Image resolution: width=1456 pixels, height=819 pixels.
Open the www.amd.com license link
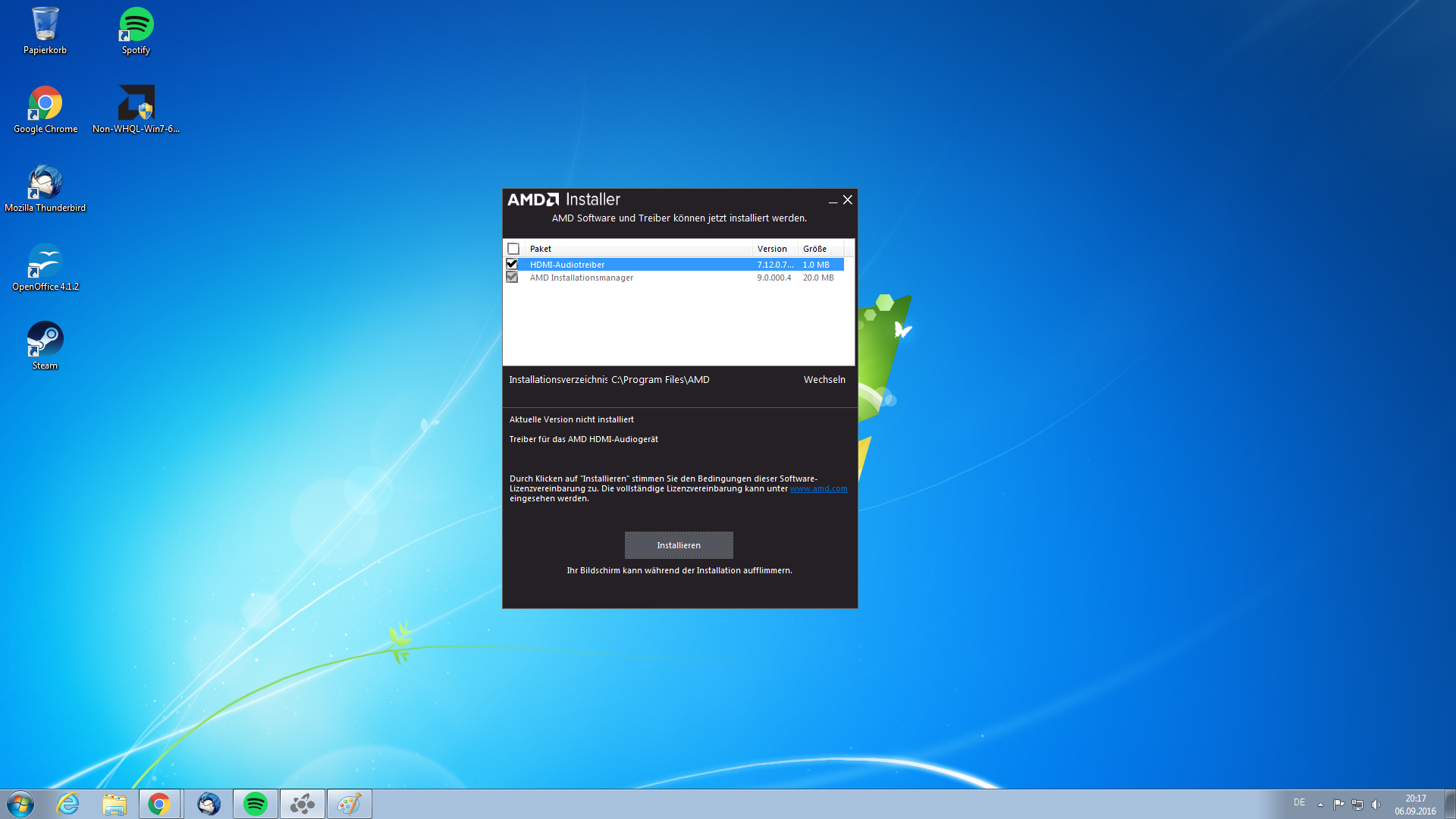click(818, 489)
